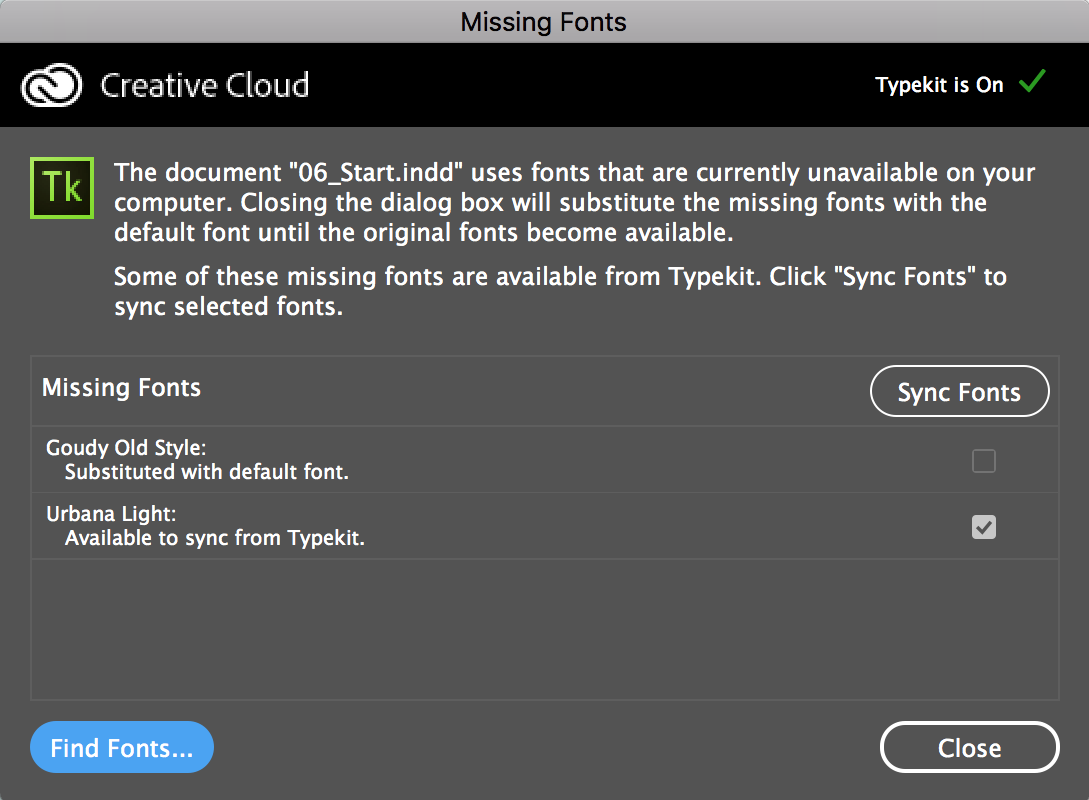The width and height of the screenshot is (1089, 800).
Task: Uncheck the Urbana Light sync checkbox
Action: 983,527
